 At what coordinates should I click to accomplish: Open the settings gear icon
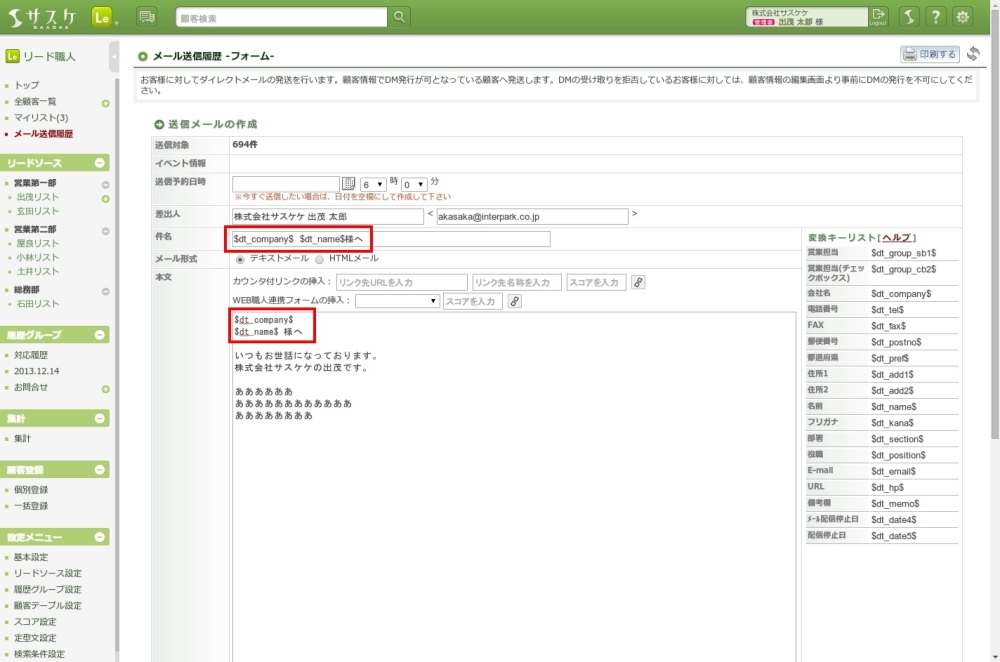click(963, 17)
